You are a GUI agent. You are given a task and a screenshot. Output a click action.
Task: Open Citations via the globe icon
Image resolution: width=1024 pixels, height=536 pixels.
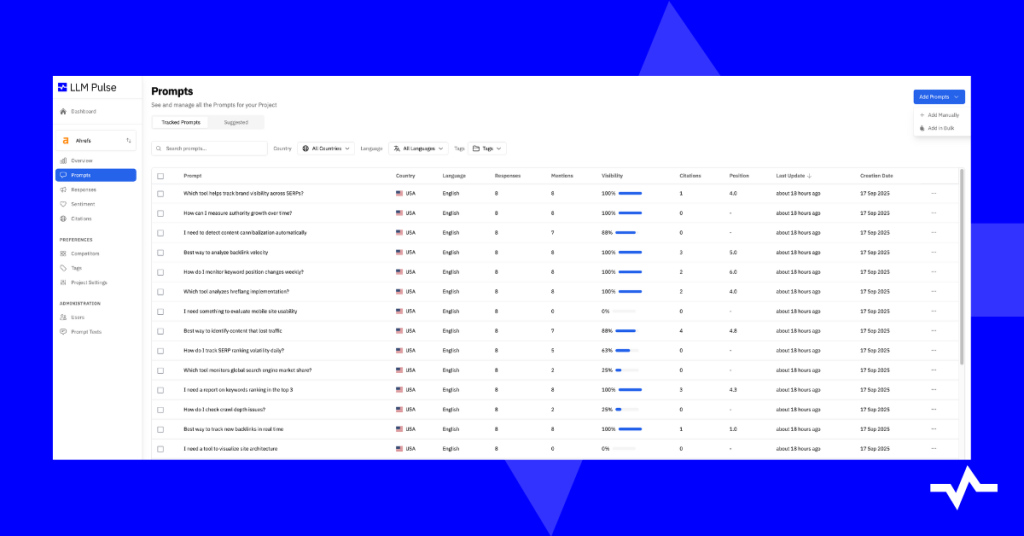(63, 218)
